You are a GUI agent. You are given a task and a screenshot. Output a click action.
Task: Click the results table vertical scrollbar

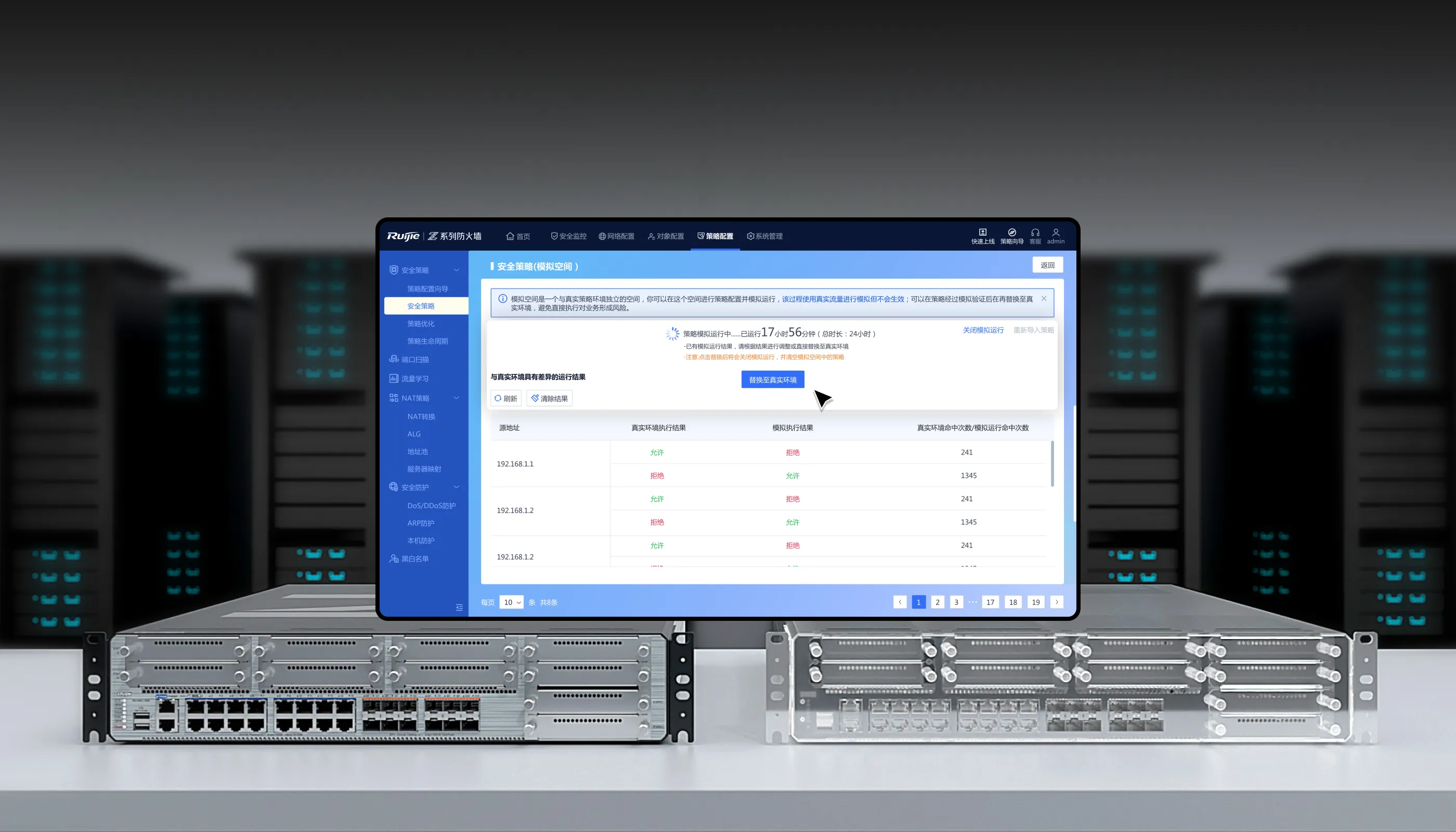pyautogui.click(x=1052, y=463)
